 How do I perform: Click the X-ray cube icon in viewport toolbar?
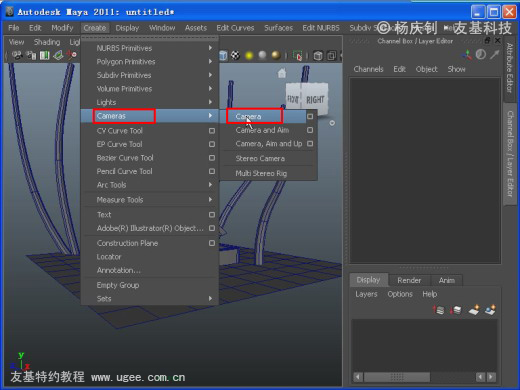click(x=318, y=56)
